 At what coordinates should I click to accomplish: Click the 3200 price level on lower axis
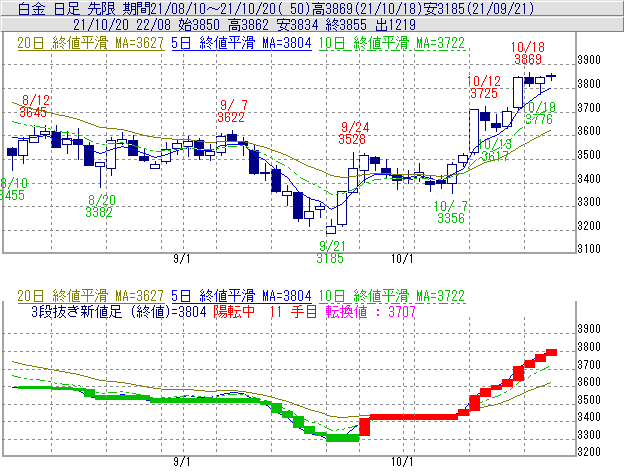[589, 452]
